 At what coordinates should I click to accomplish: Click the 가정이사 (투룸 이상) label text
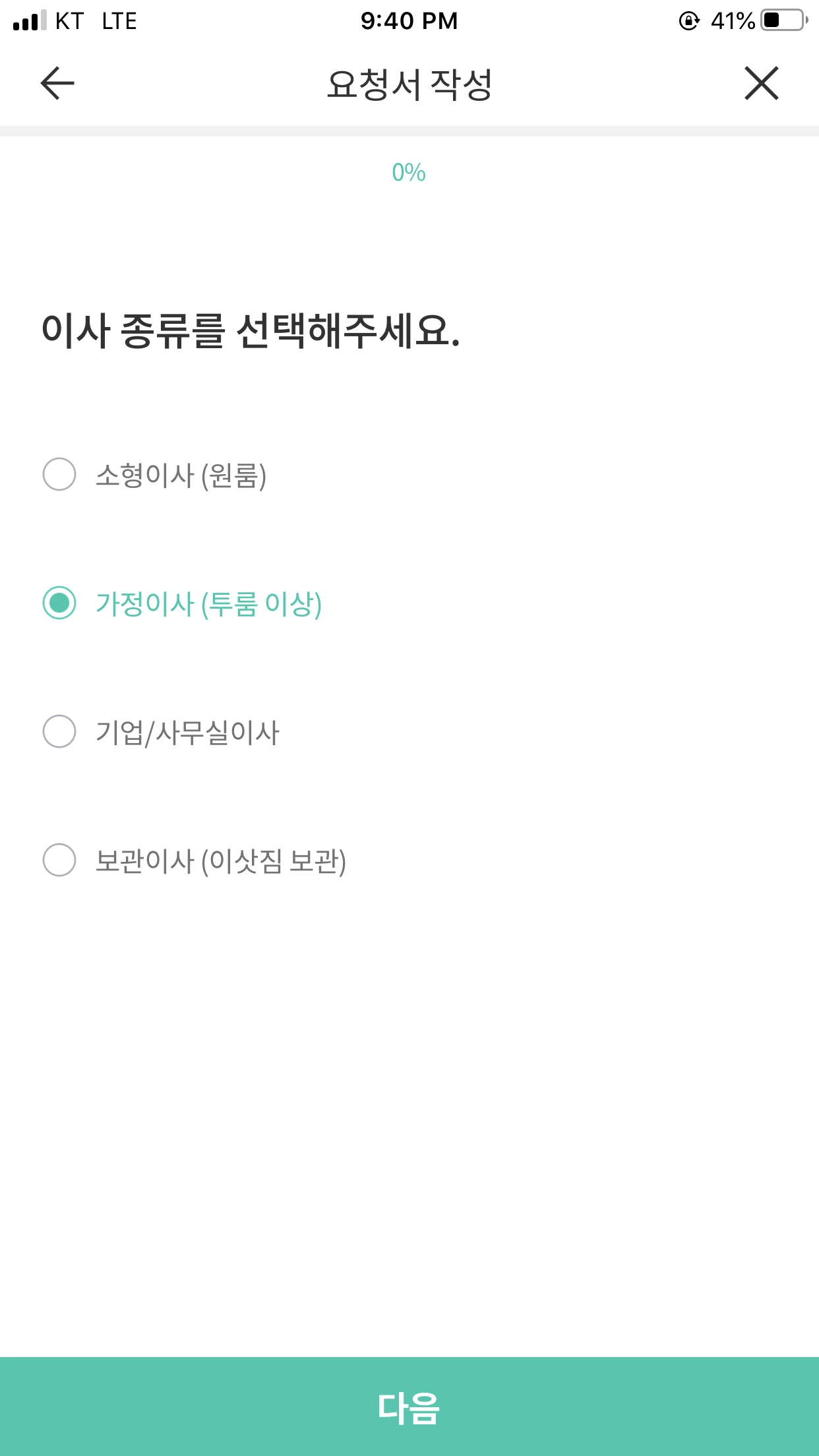(209, 604)
